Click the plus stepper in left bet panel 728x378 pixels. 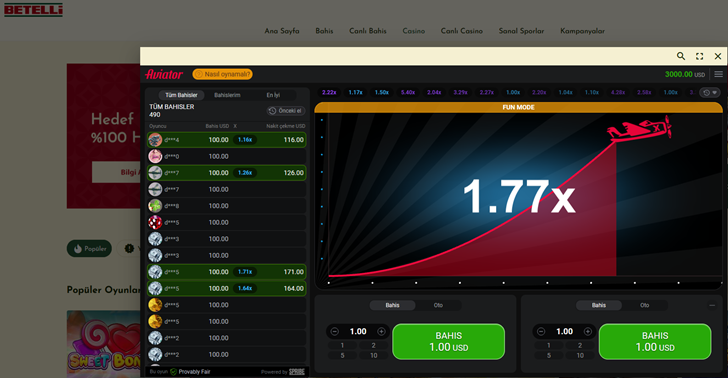click(381, 332)
